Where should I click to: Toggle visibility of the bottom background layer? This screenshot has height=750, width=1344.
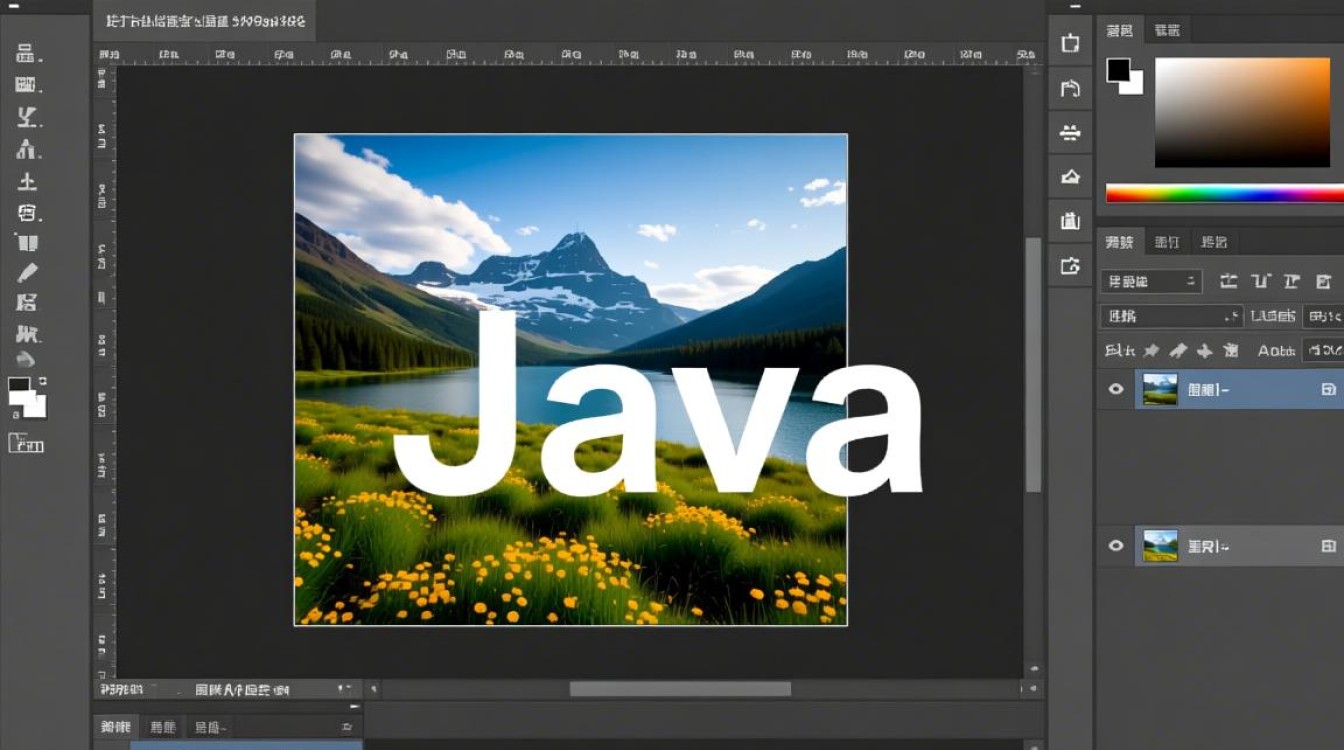[x=1115, y=546]
